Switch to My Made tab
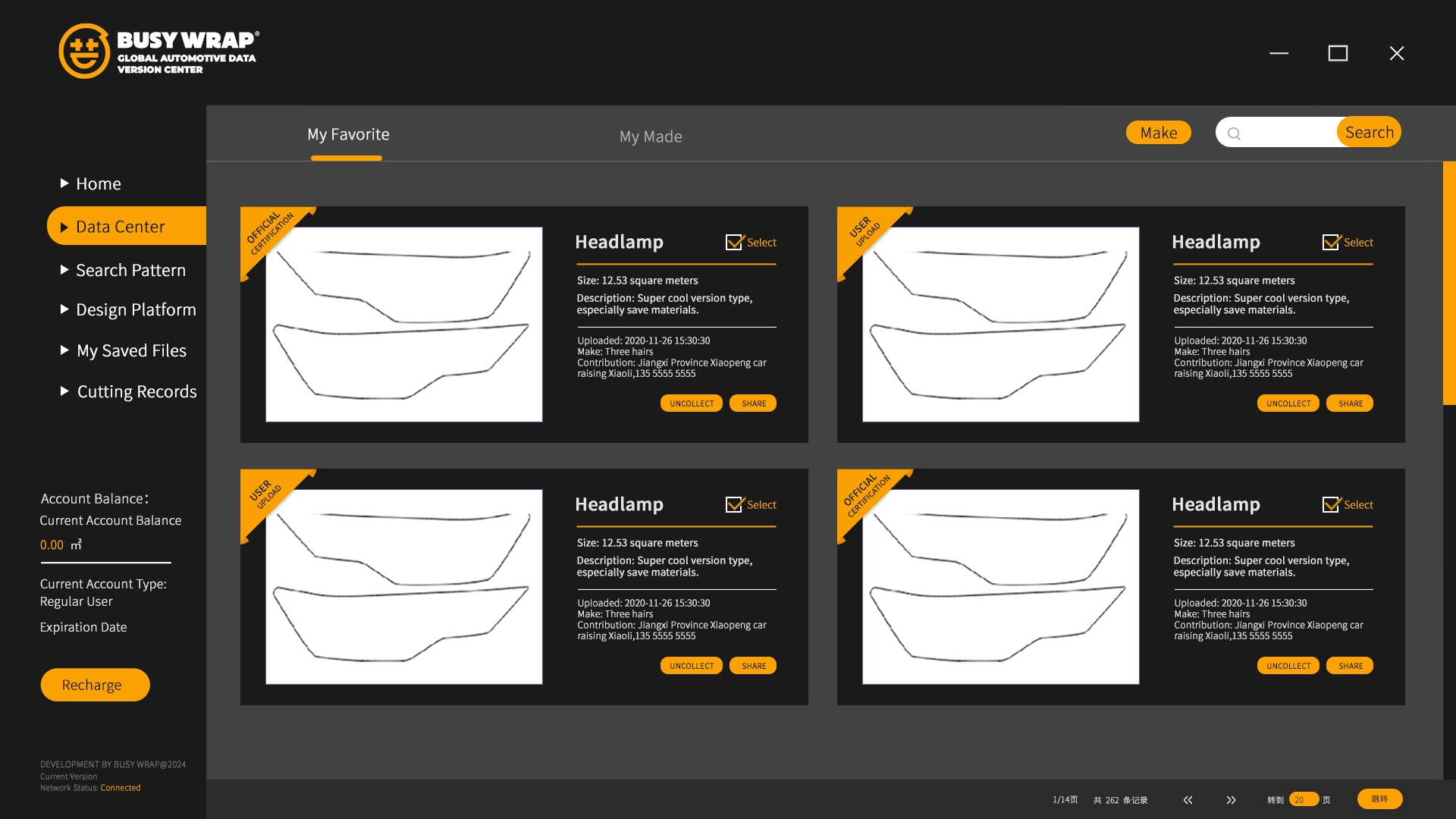This screenshot has width=1456, height=819. 651,136
